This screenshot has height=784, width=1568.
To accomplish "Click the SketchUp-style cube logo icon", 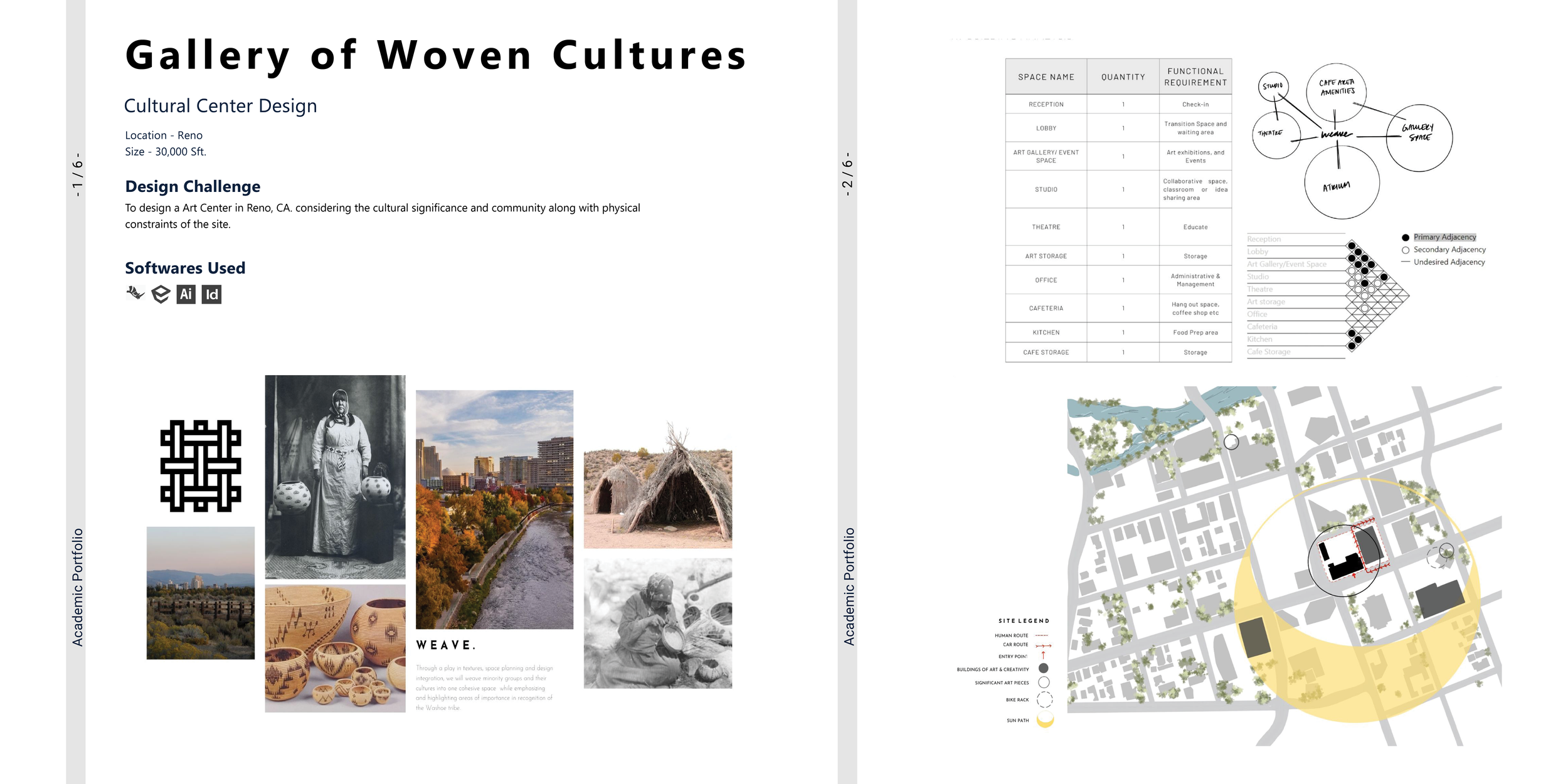I will (161, 294).
